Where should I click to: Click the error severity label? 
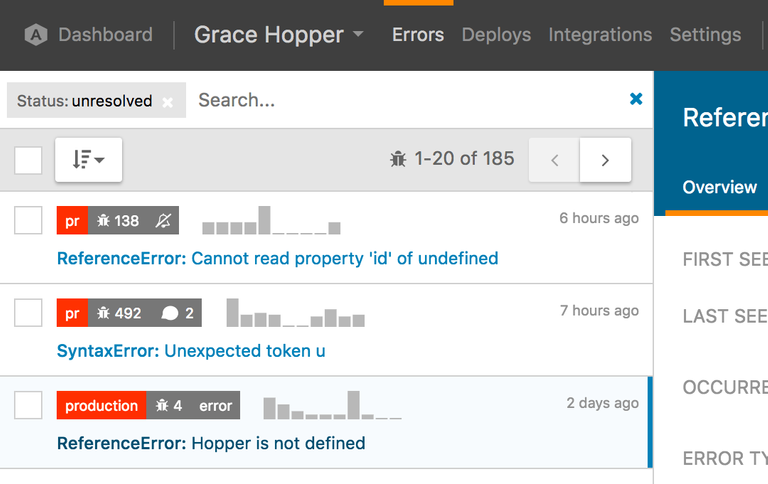tap(216, 406)
